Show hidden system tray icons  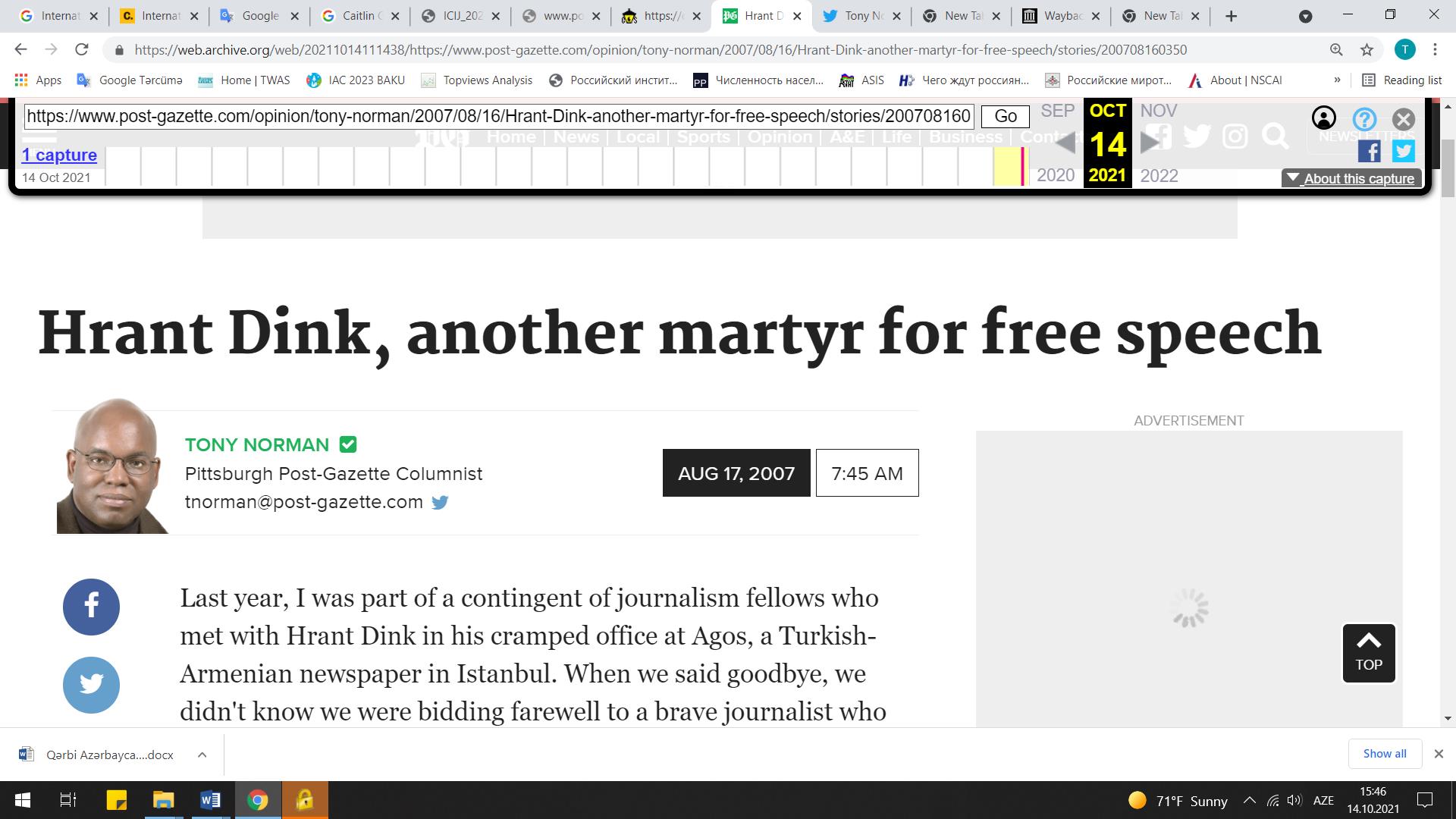(x=1250, y=800)
